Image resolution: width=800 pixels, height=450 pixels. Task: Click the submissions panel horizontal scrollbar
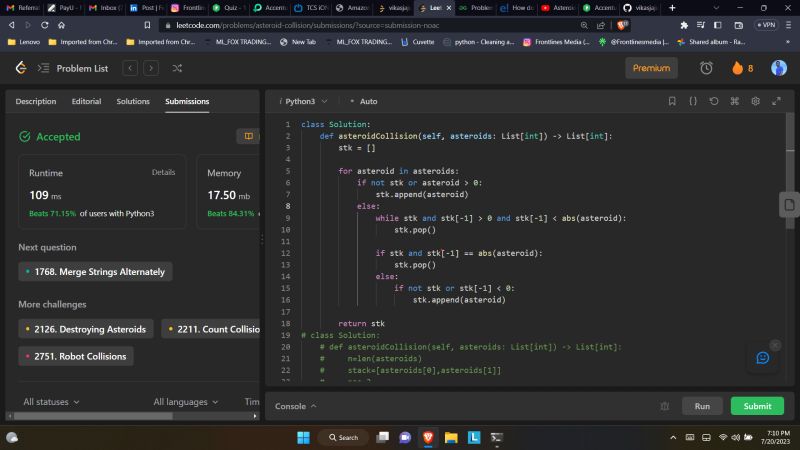click(x=93, y=416)
